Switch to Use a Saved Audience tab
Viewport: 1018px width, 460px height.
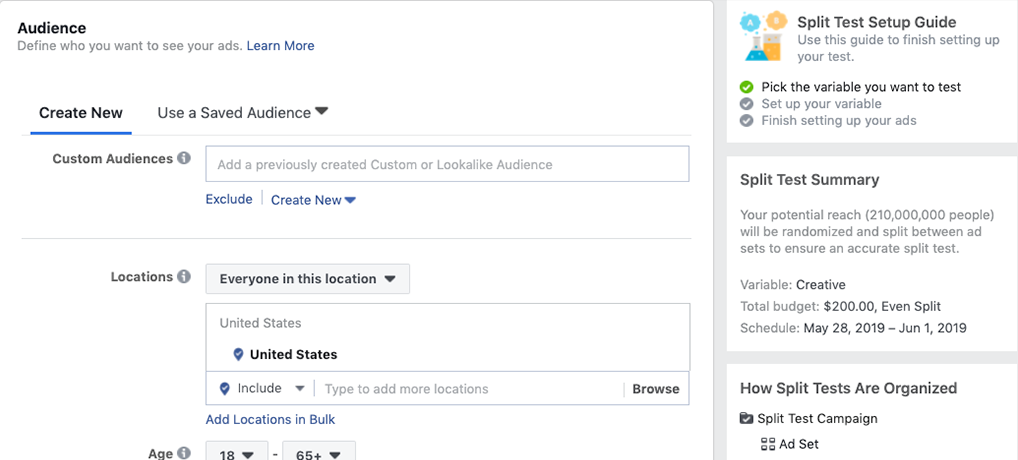242,113
